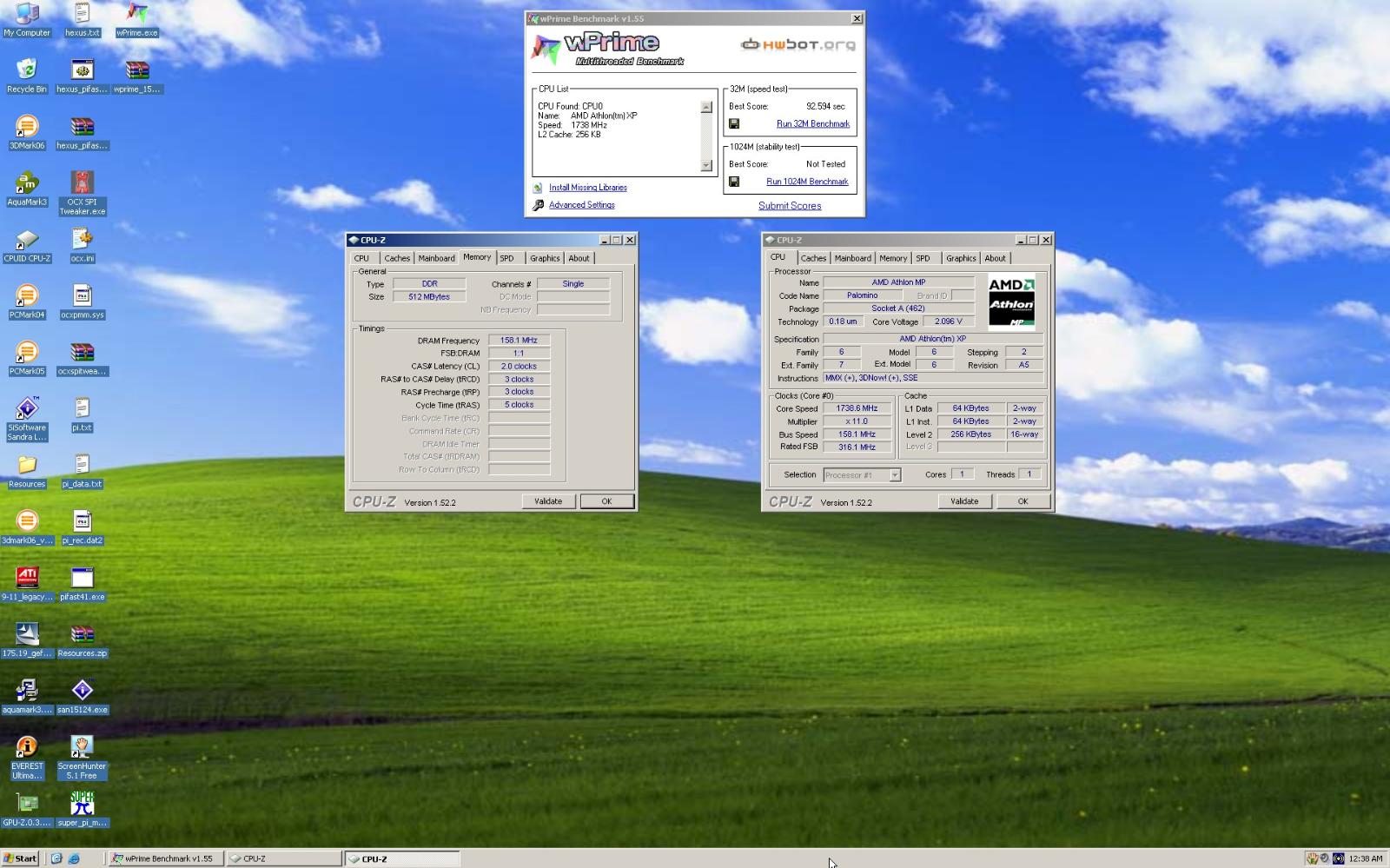
Task: Click the Core Speed value field
Action: [857, 408]
